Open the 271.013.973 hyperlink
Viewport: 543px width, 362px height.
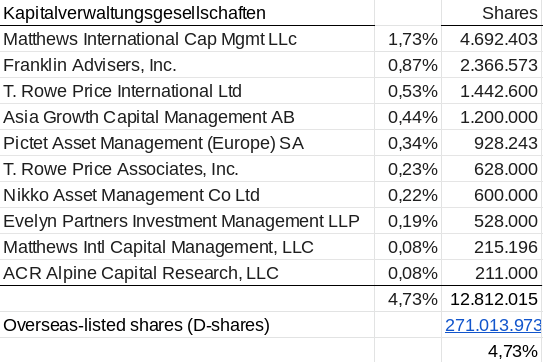[493, 325]
